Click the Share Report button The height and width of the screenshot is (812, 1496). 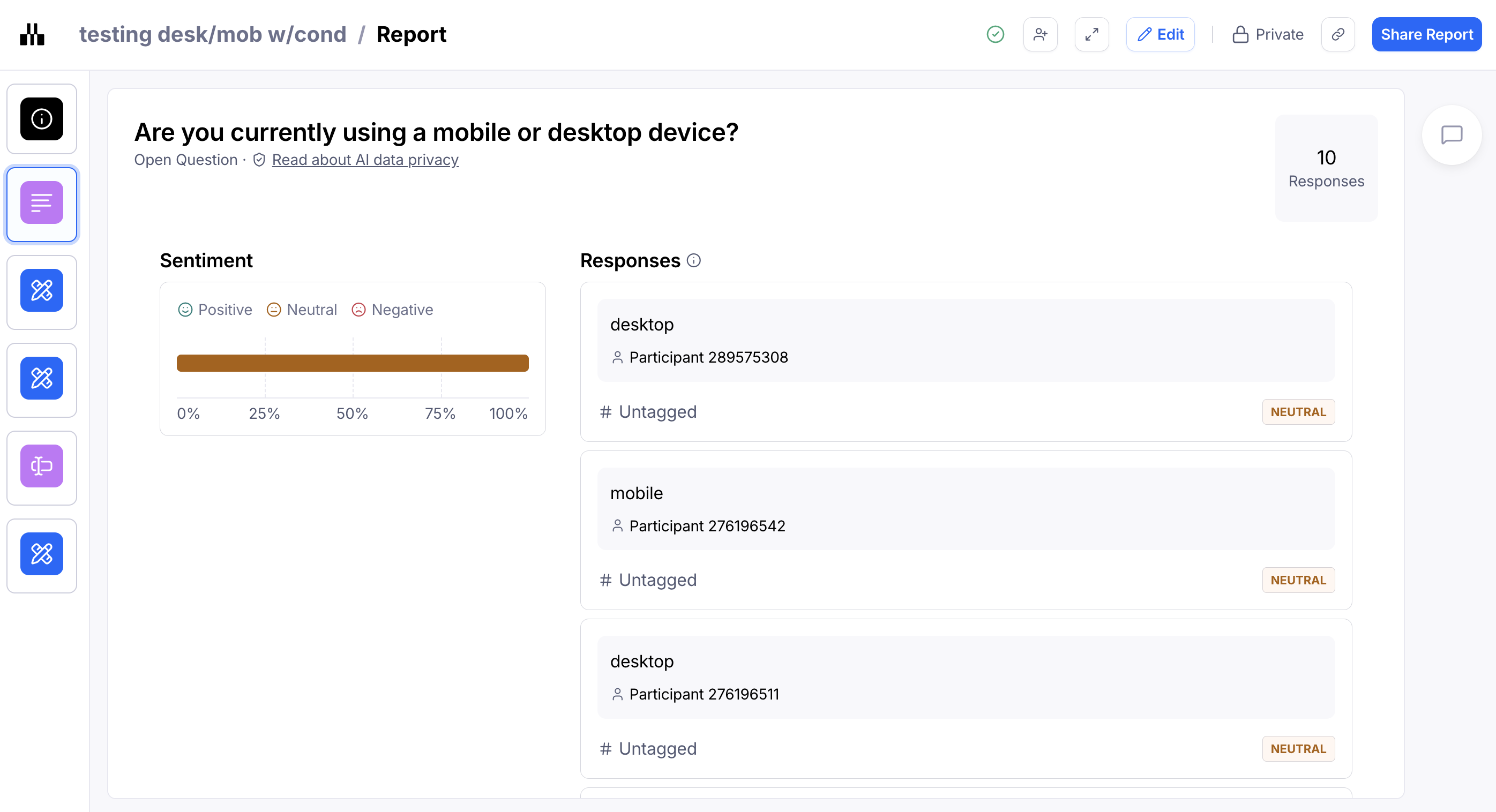click(1426, 35)
